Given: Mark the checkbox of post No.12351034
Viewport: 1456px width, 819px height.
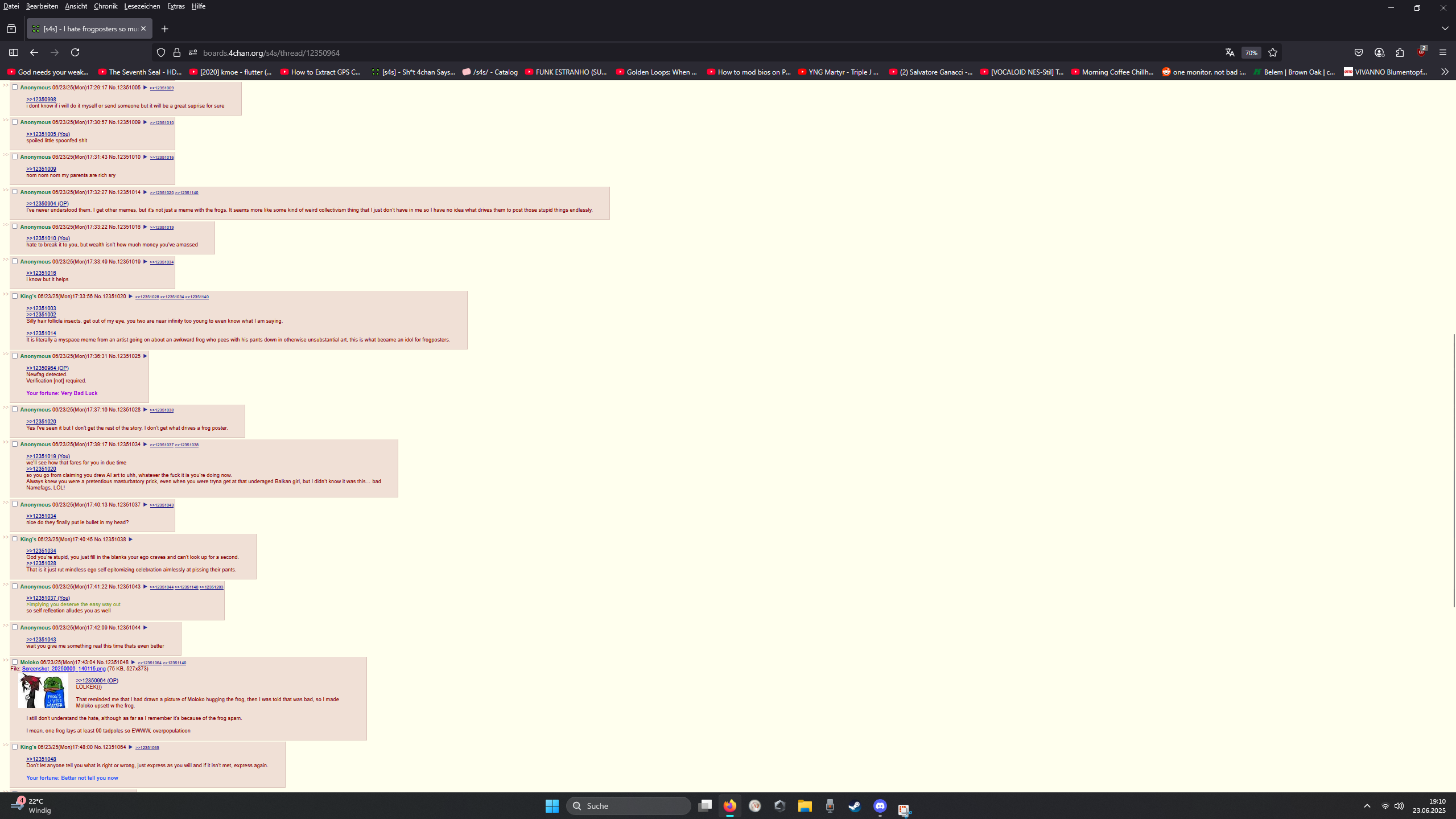Looking at the screenshot, I should tap(15, 445).
